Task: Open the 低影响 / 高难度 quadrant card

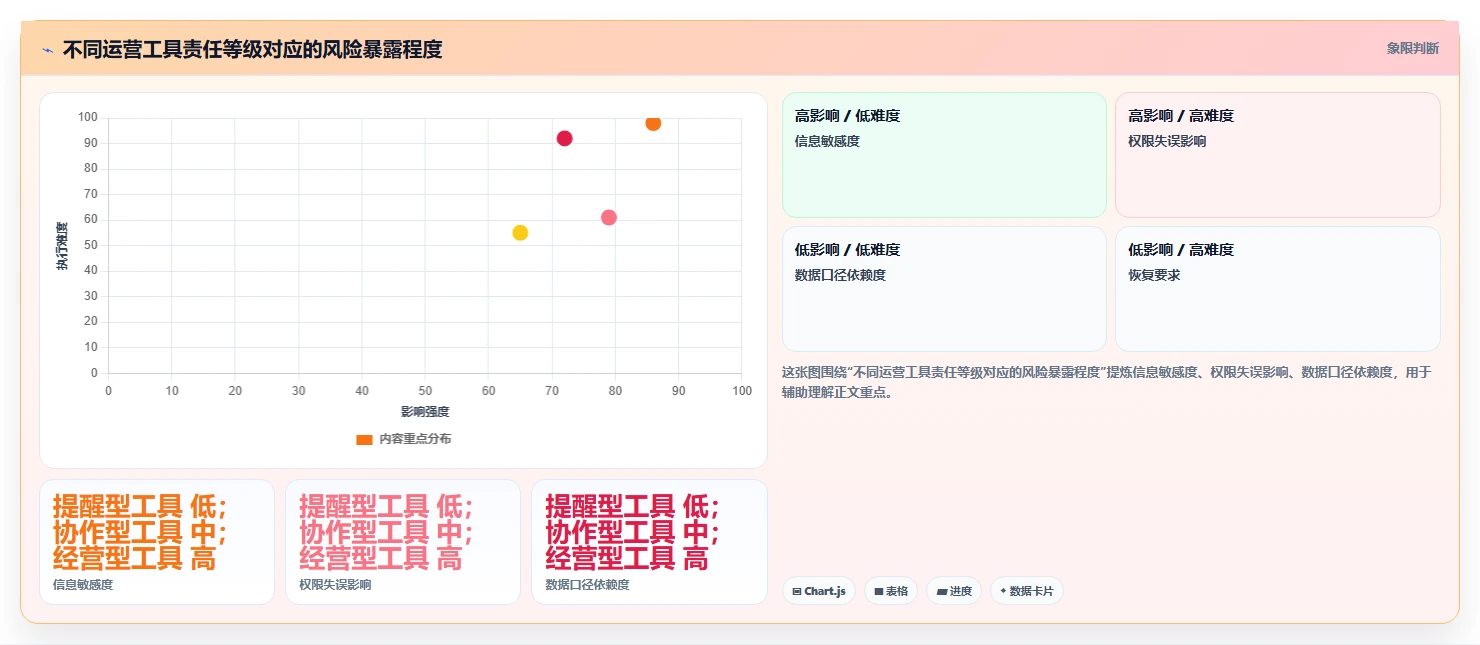Action: click(1278, 289)
